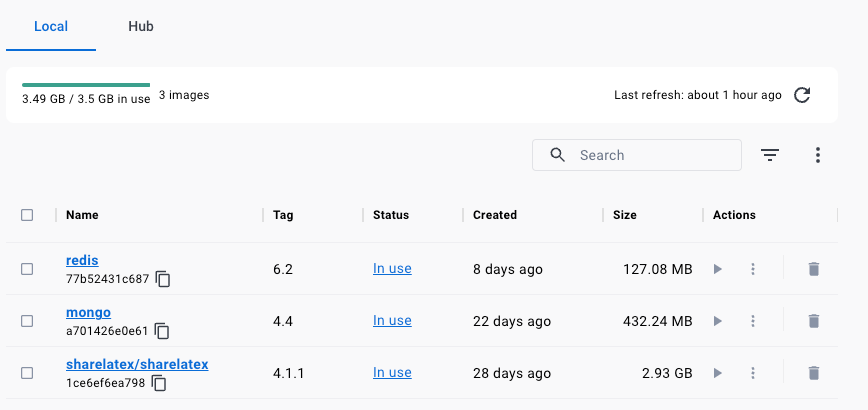This screenshot has height=410, width=868.
Task: Tick the select-all images checkbox
Action: tap(27, 215)
